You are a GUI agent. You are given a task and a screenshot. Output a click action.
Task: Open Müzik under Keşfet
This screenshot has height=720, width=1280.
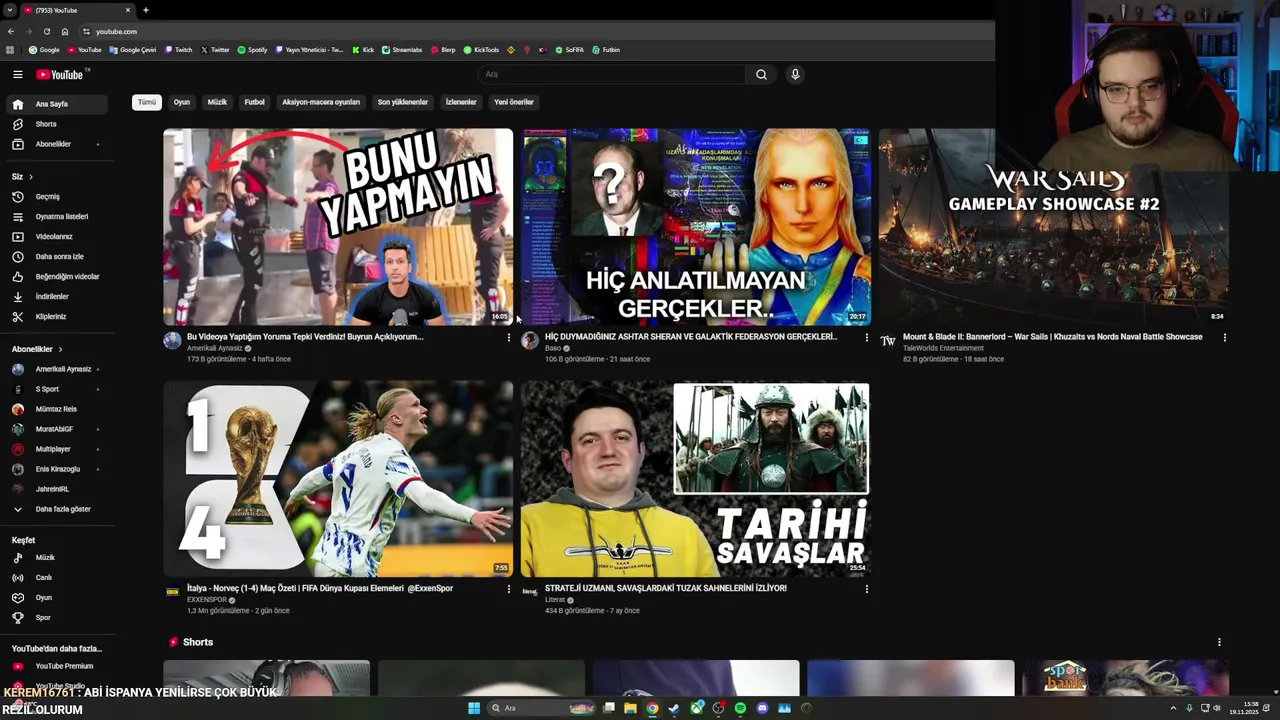coord(56,558)
